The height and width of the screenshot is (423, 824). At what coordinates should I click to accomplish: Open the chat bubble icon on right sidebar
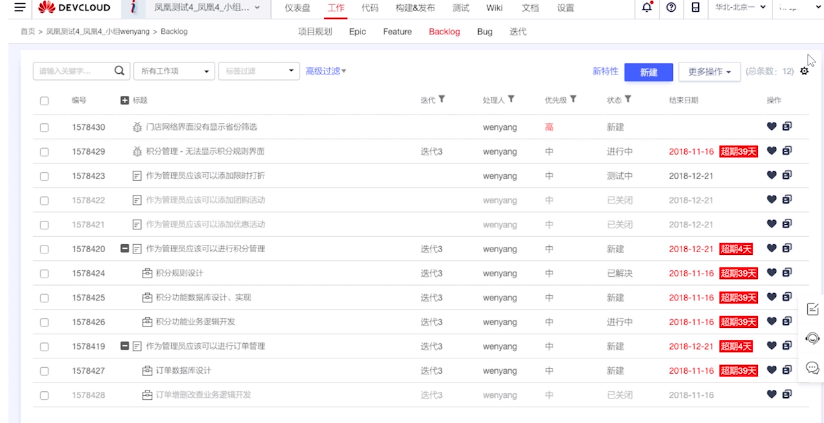coord(812,367)
